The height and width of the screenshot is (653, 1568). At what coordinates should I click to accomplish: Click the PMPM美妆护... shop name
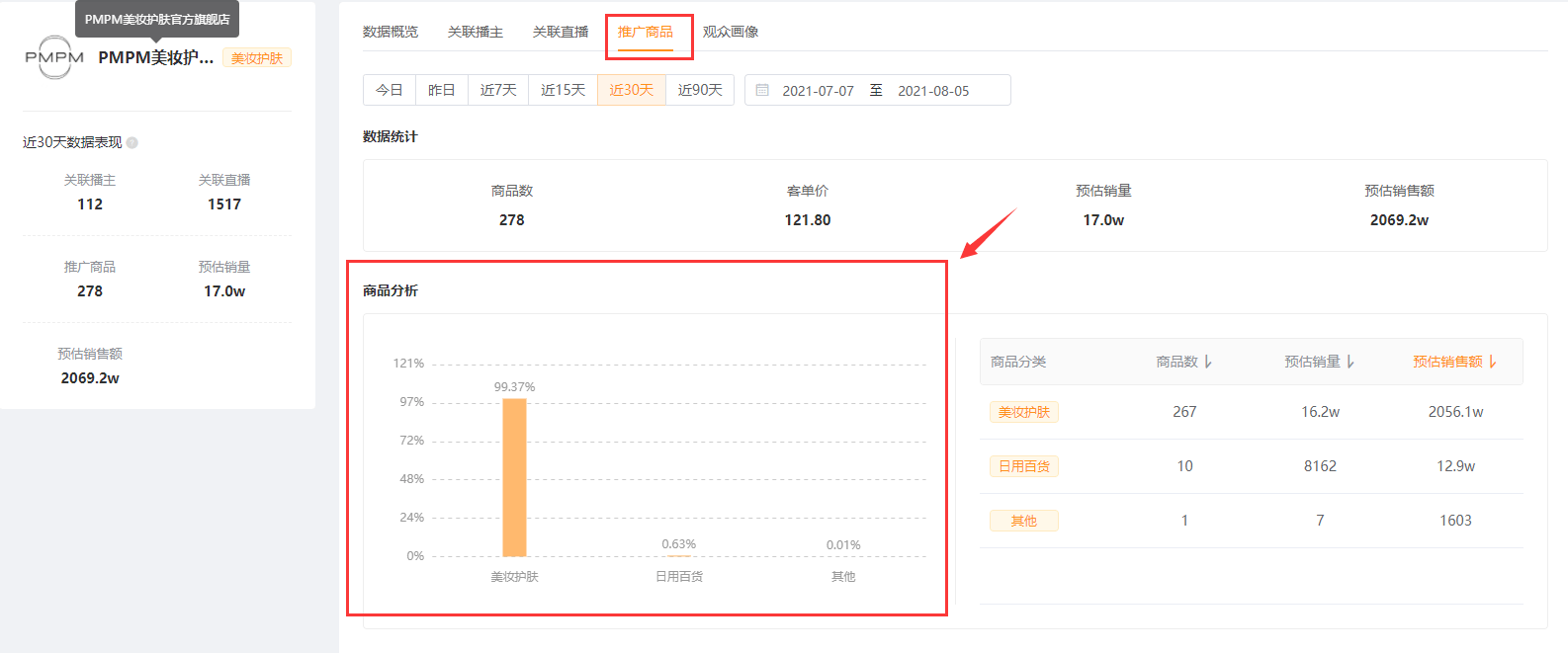[x=156, y=57]
